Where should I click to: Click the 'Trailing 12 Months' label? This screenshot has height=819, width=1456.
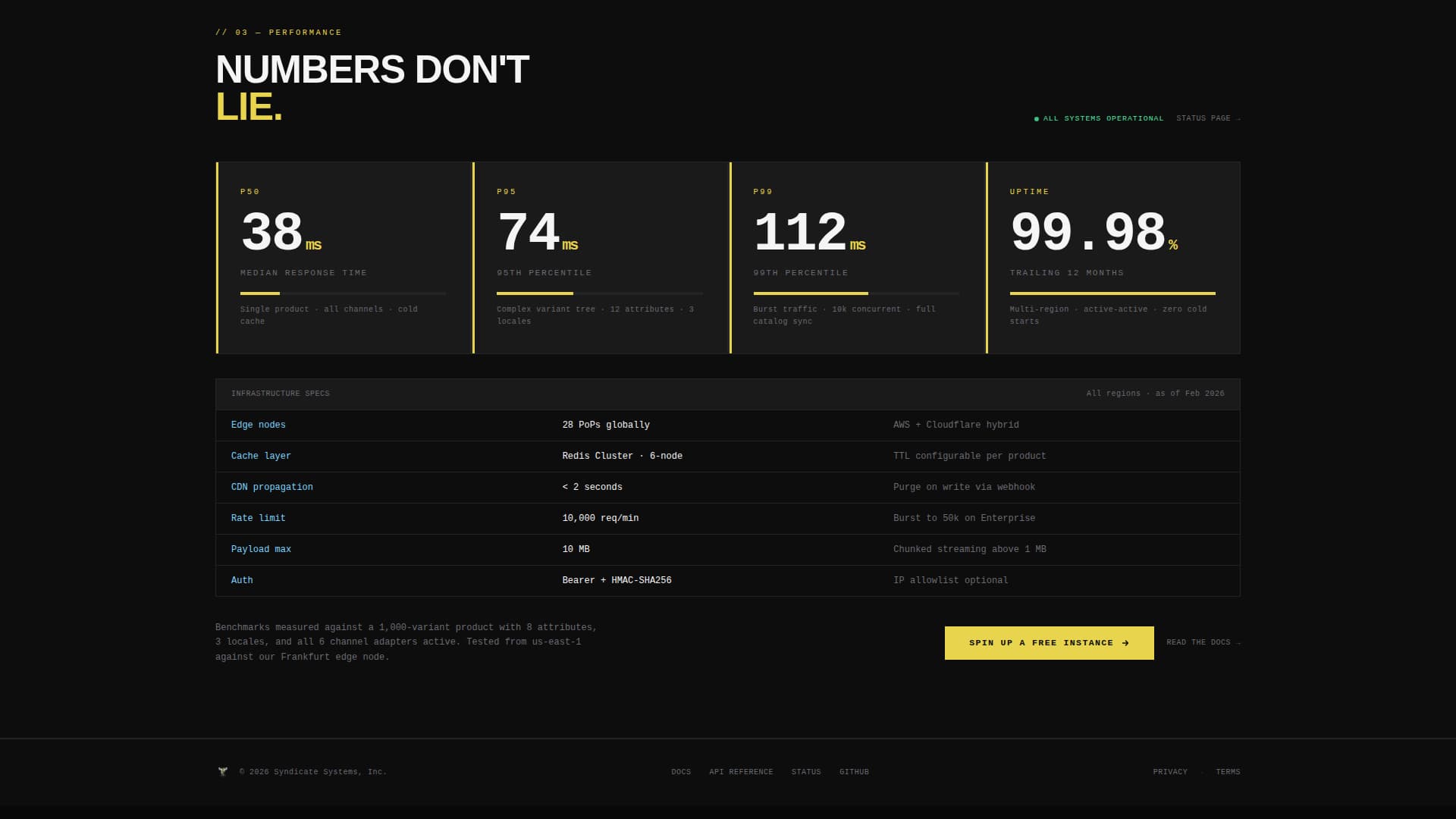[1066, 273]
